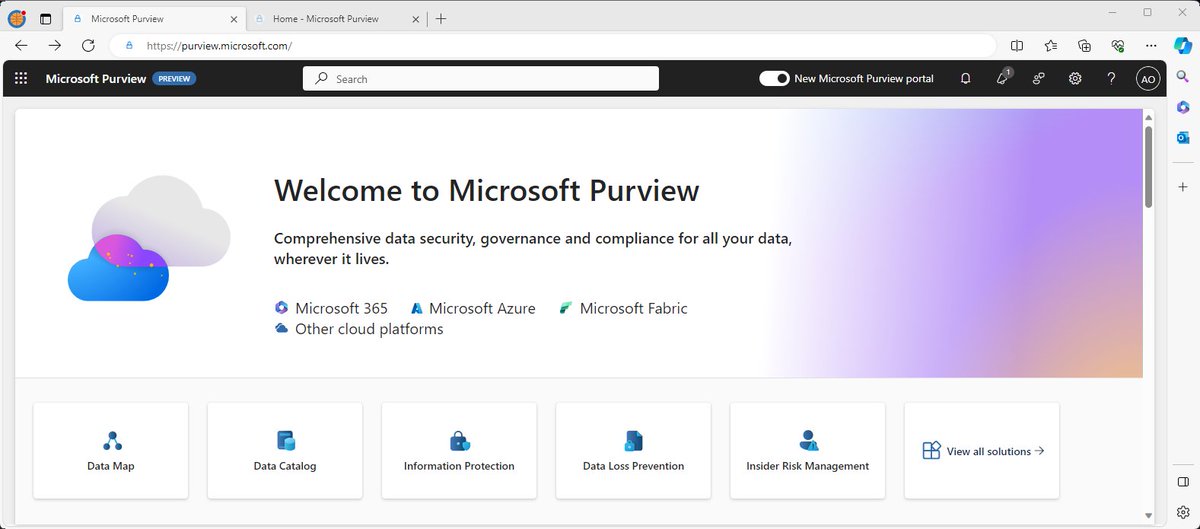Open the notifications bell
The height and width of the screenshot is (529, 1200).
[x=965, y=78]
